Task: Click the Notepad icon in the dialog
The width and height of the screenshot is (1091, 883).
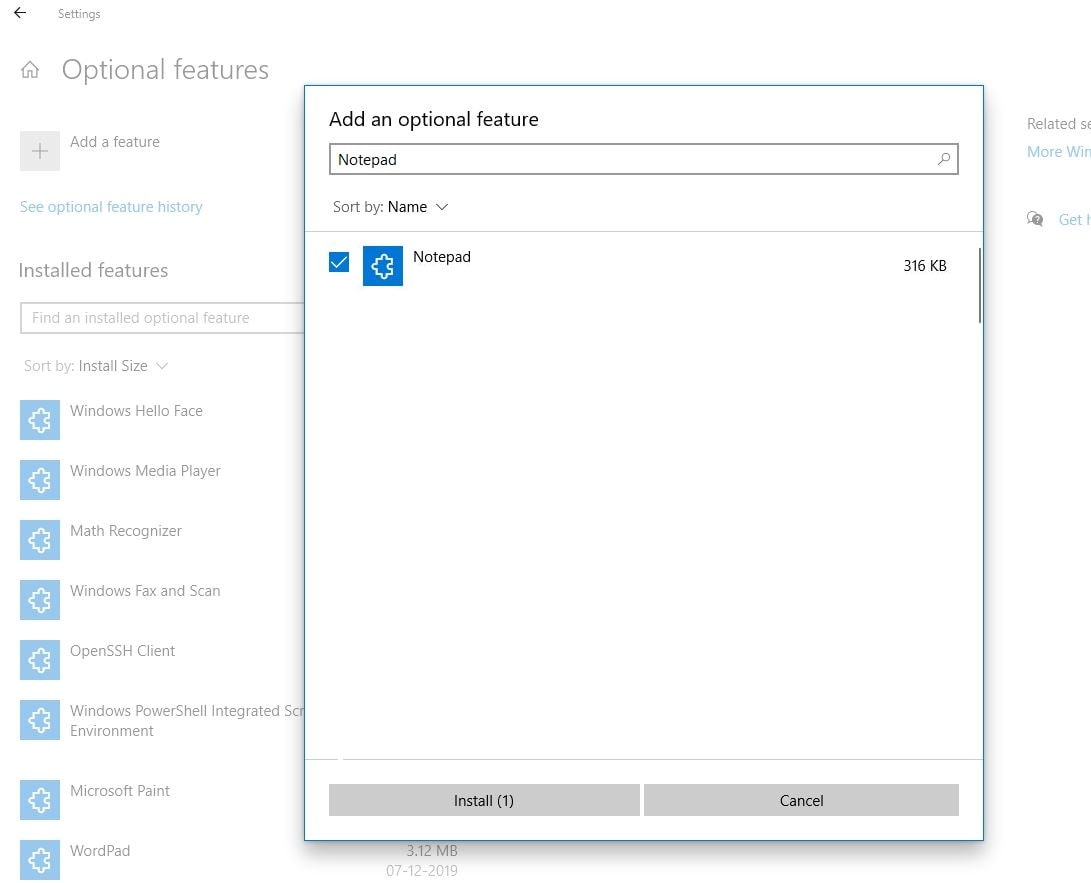Action: [x=383, y=265]
